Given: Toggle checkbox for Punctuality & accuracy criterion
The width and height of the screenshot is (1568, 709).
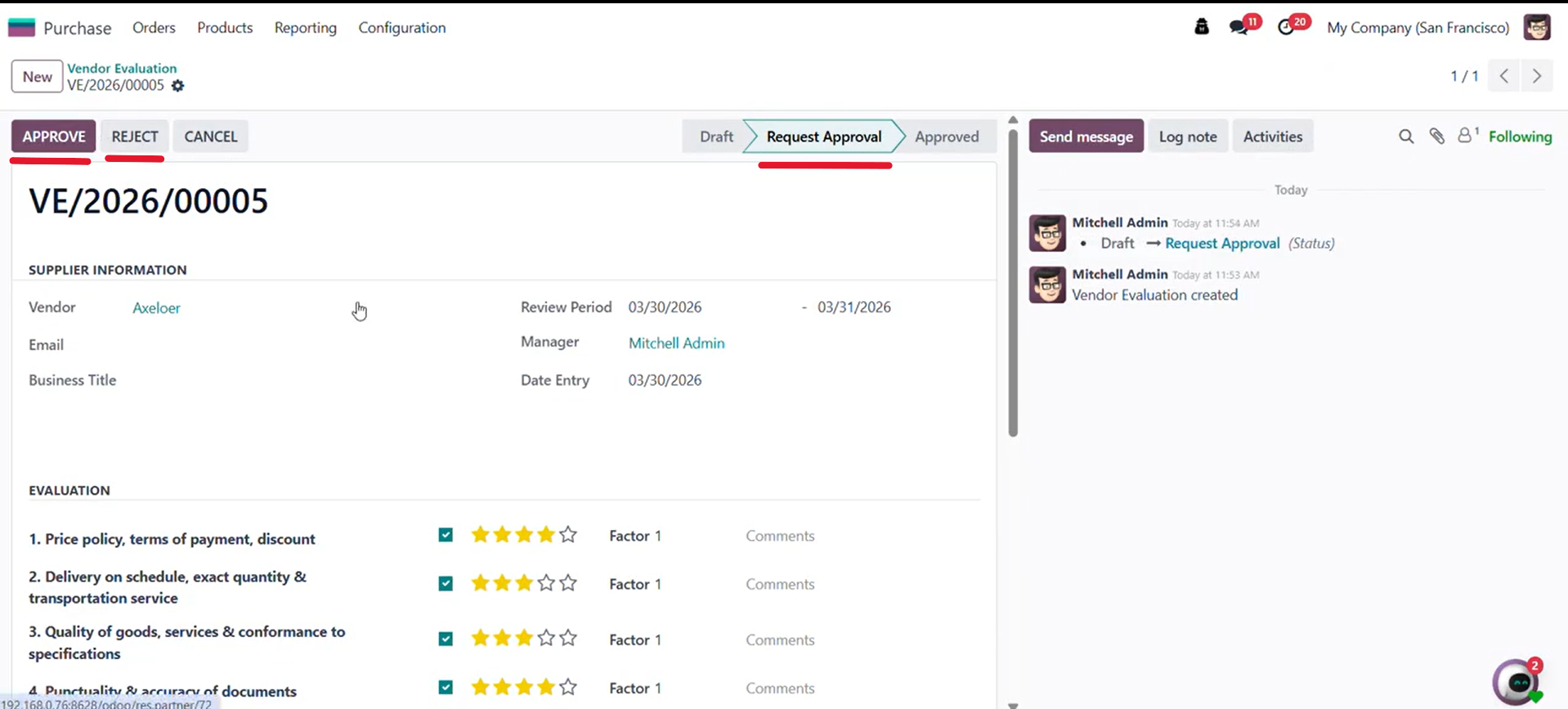Looking at the screenshot, I should (x=446, y=687).
